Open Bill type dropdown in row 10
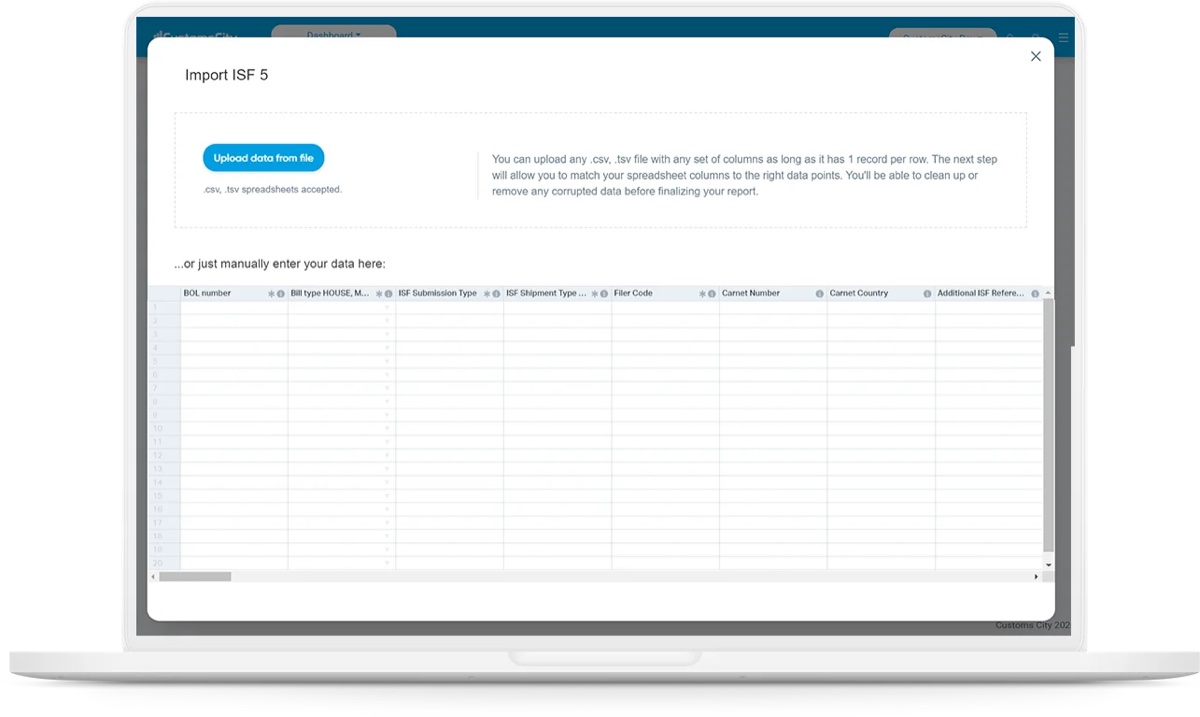Screen dimensions: 1200x717 [x=388, y=429]
